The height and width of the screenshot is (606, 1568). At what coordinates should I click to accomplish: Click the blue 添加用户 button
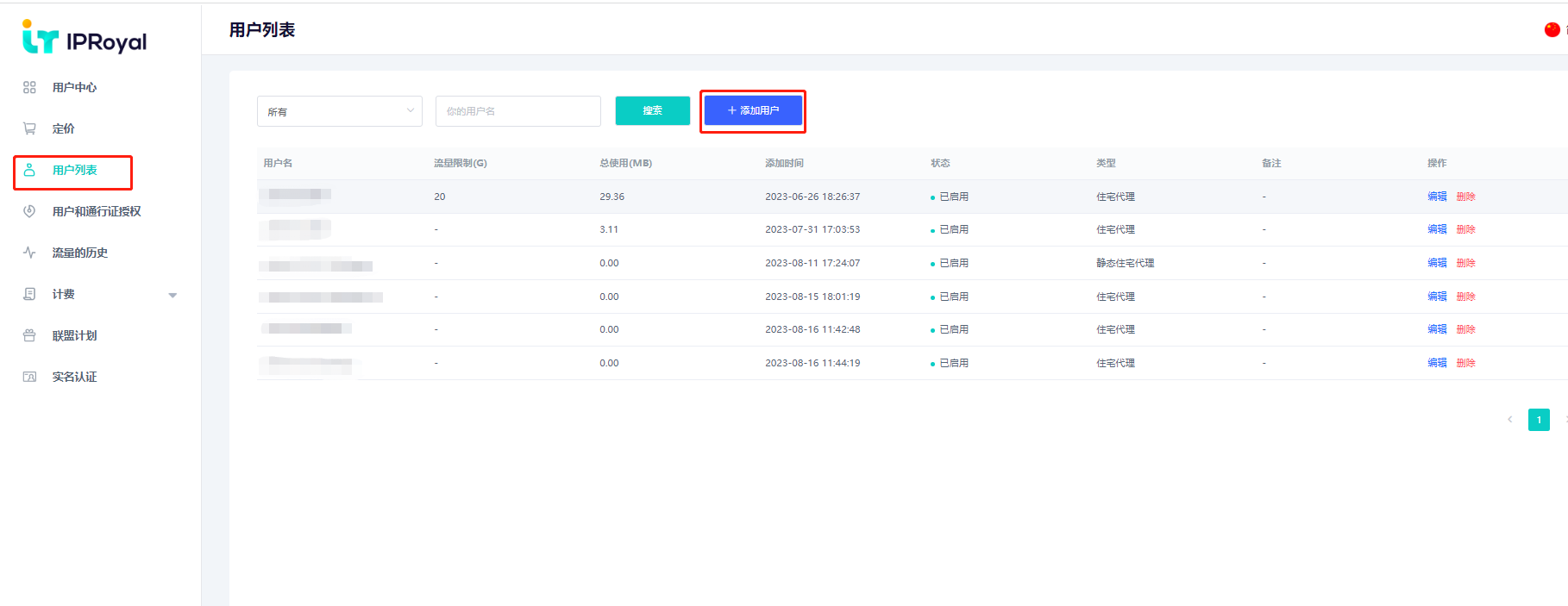click(x=753, y=110)
